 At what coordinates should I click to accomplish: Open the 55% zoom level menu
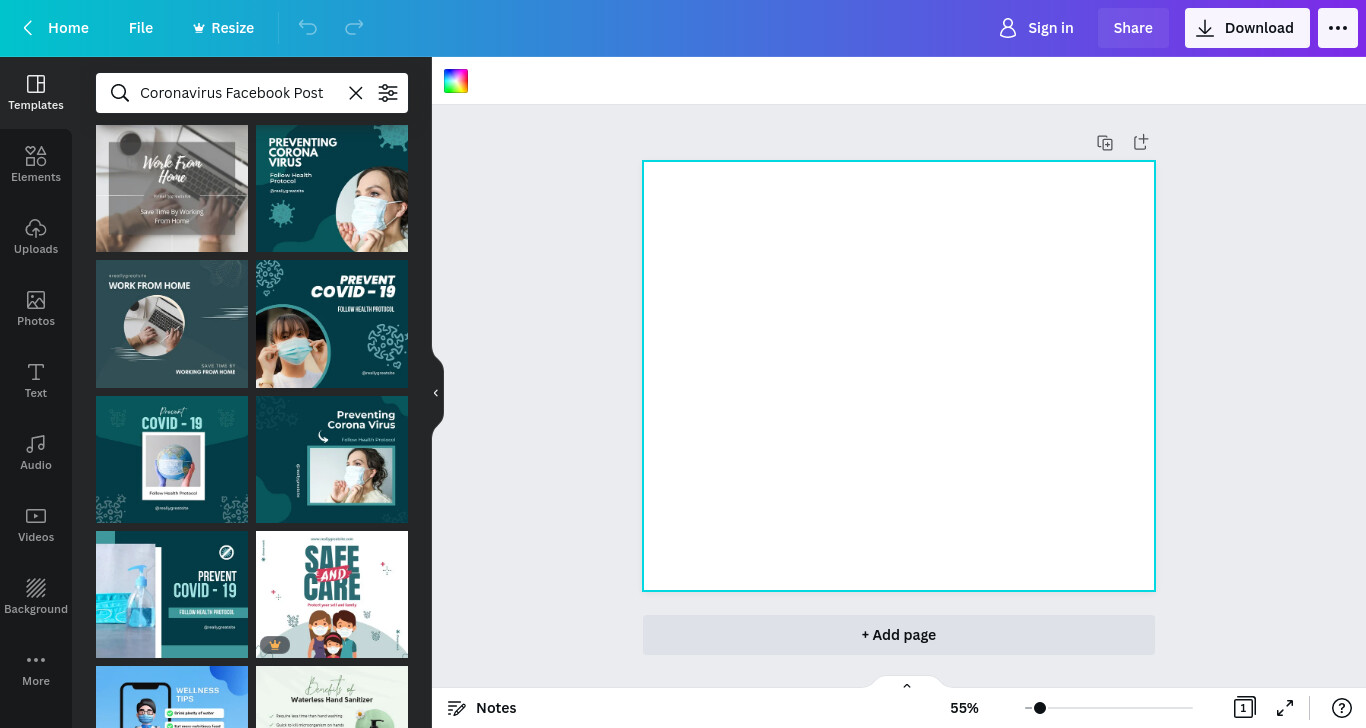click(964, 708)
